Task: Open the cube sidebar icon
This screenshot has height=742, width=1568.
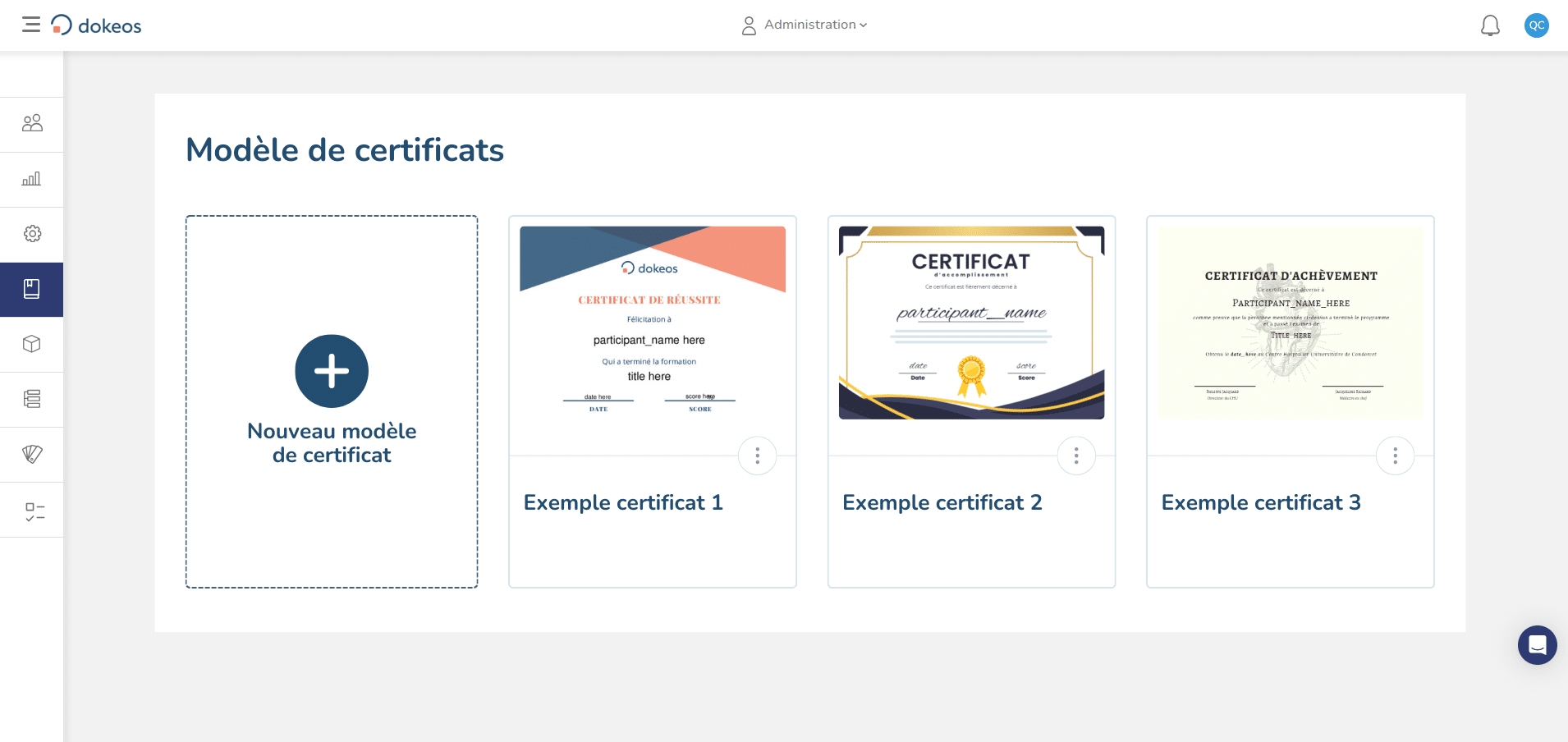Action: pos(32,344)
